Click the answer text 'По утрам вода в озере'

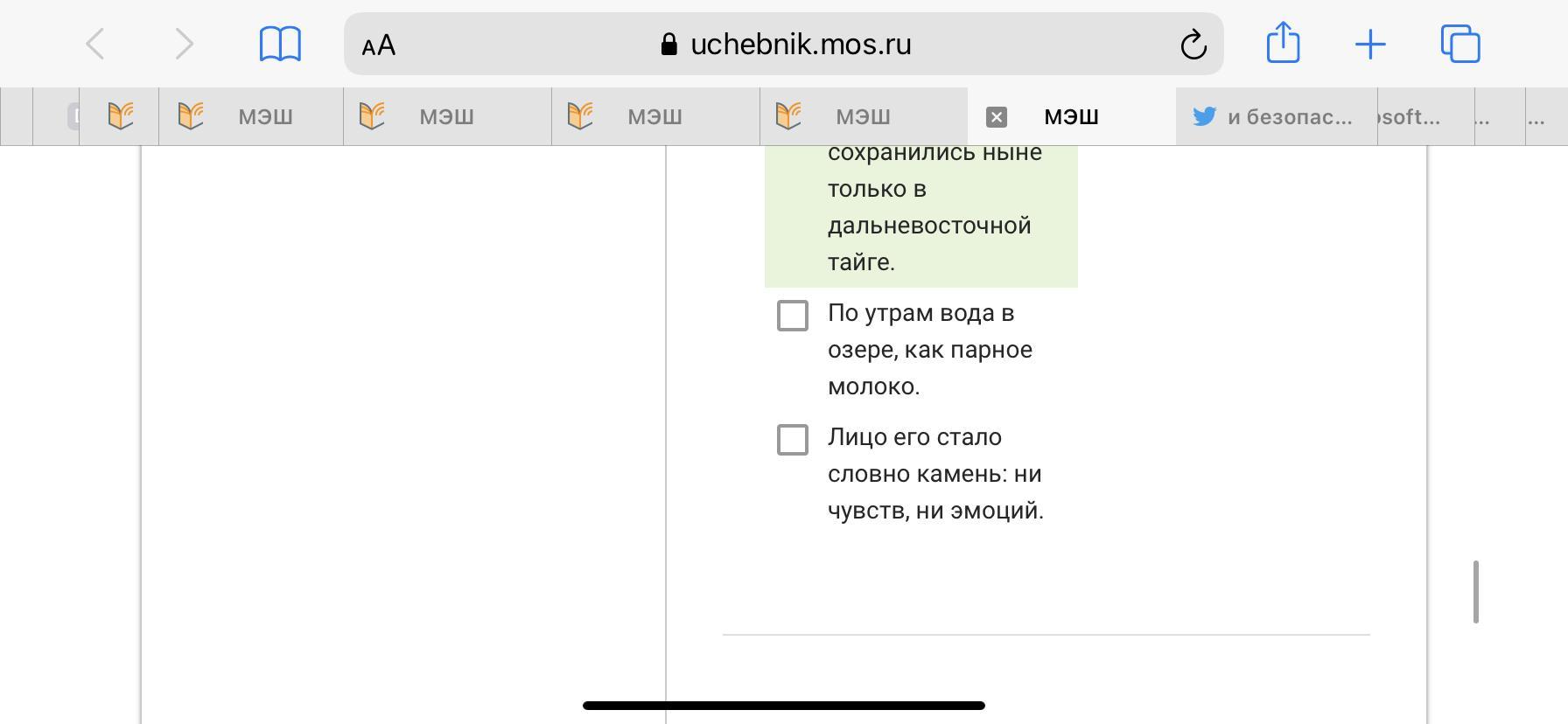pyautogui.click(x=929, y=349)
